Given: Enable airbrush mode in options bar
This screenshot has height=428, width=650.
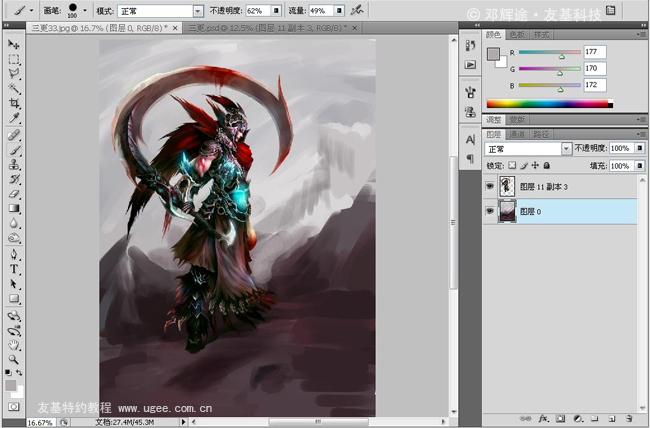Looking at the screenshot, I should pos(357,10).
